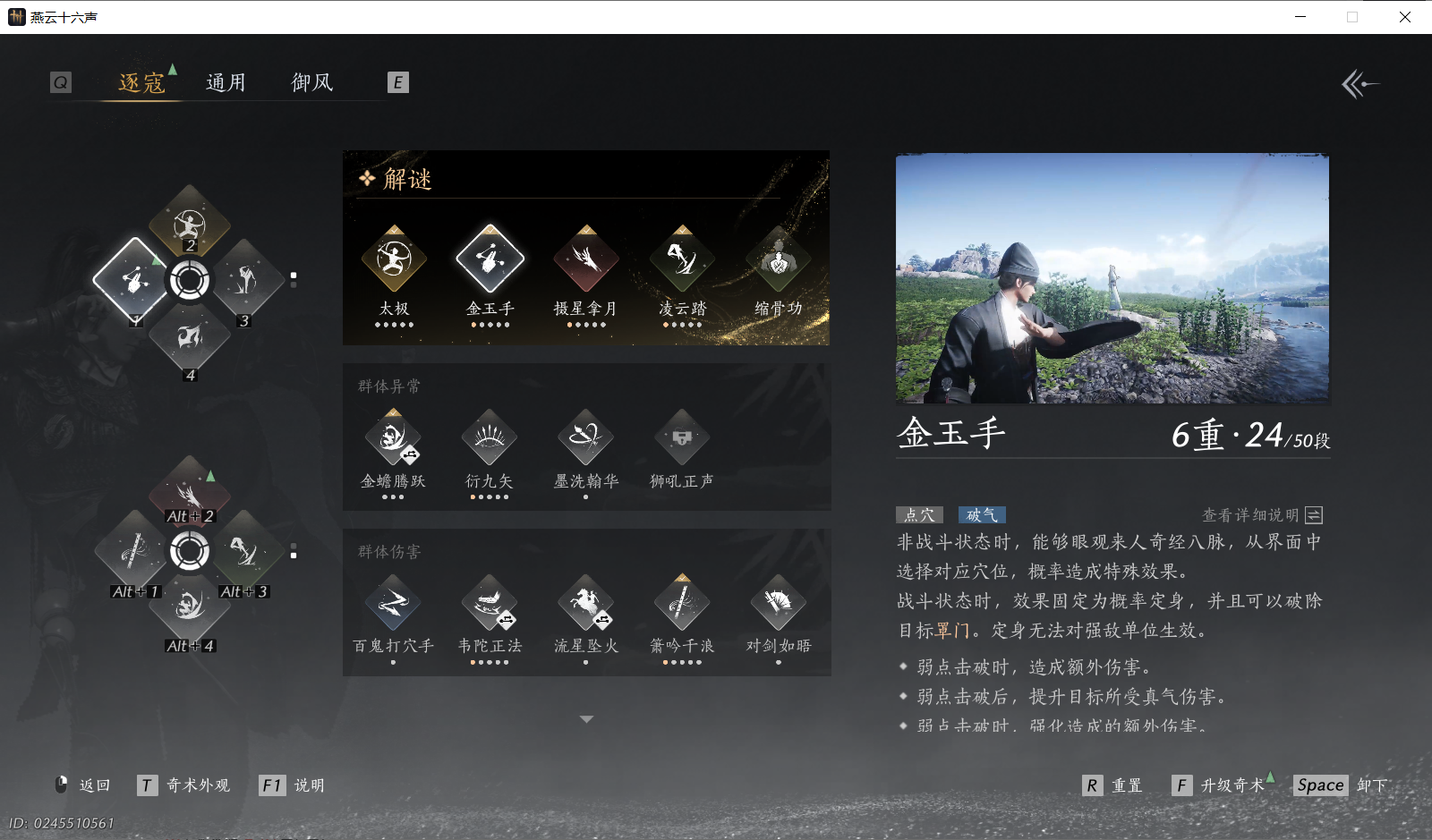Select the 箫吟千浪 skill icon
Image resolution: width=1432 pixels, height=840 pixels.
682,603
